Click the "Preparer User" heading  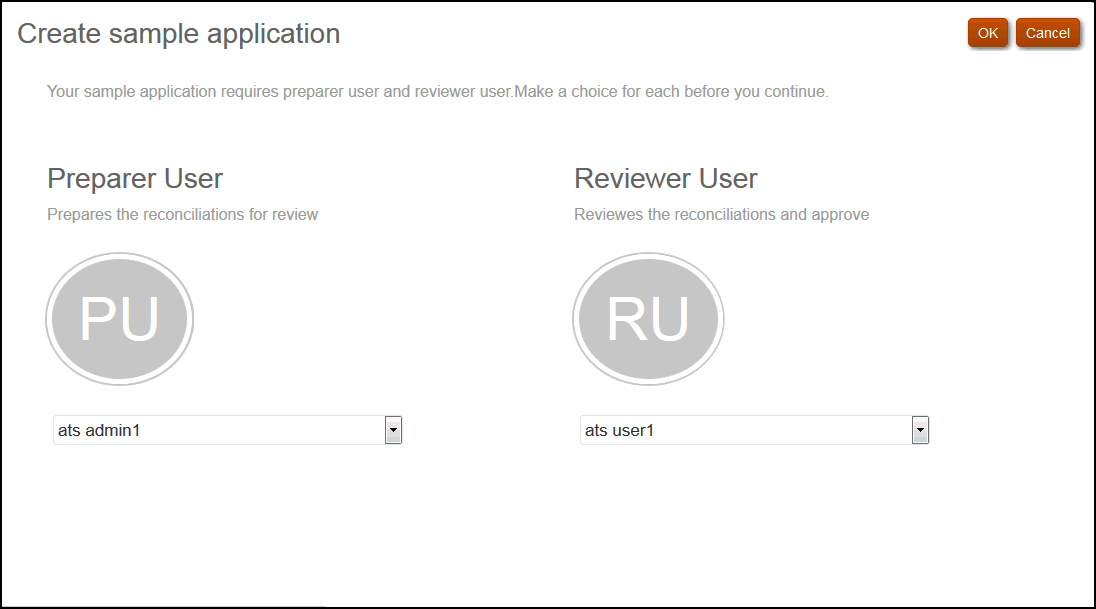click(x=134, y=178)
